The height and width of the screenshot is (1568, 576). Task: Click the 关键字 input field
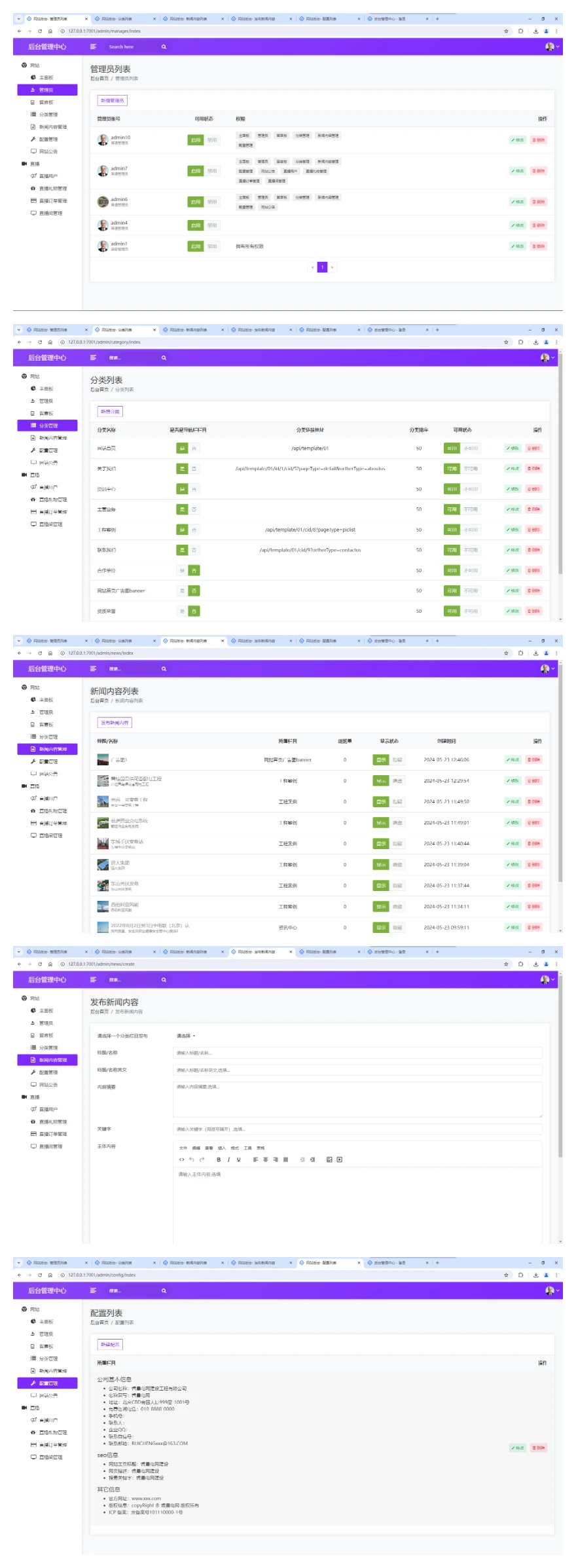coord(357,1129)
